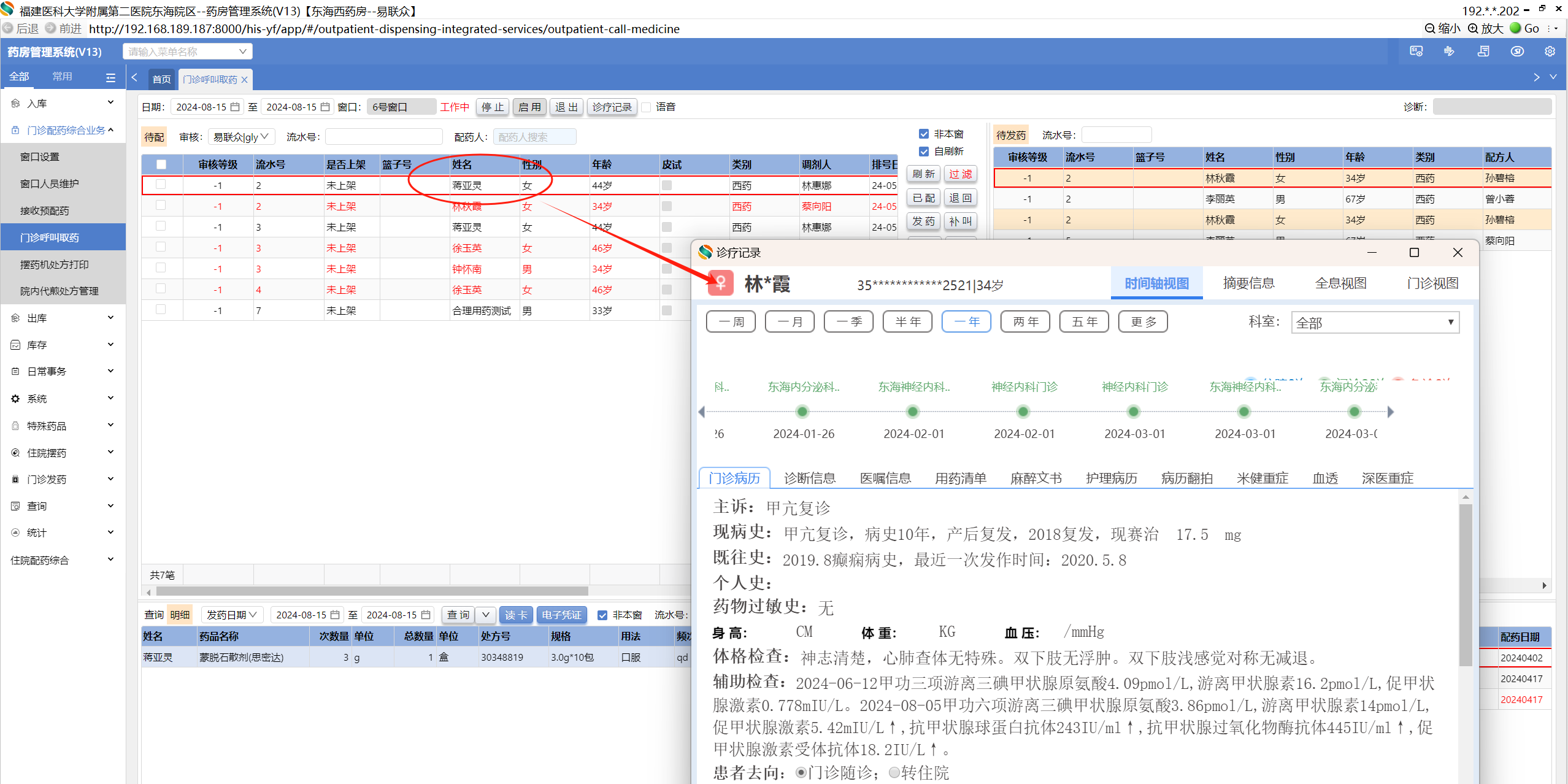This screenshot has height=784, width=1568.
Task: Select the 转住院 radio button
Action: click(x=894, y=772)
